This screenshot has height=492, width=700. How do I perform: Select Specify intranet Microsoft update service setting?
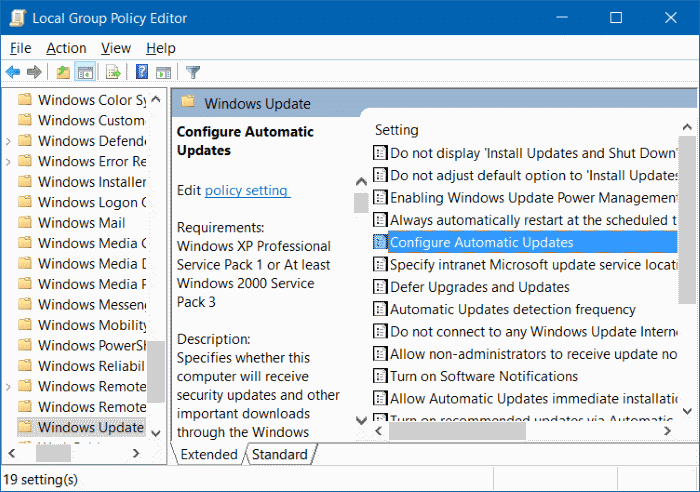tap(525, 265)
